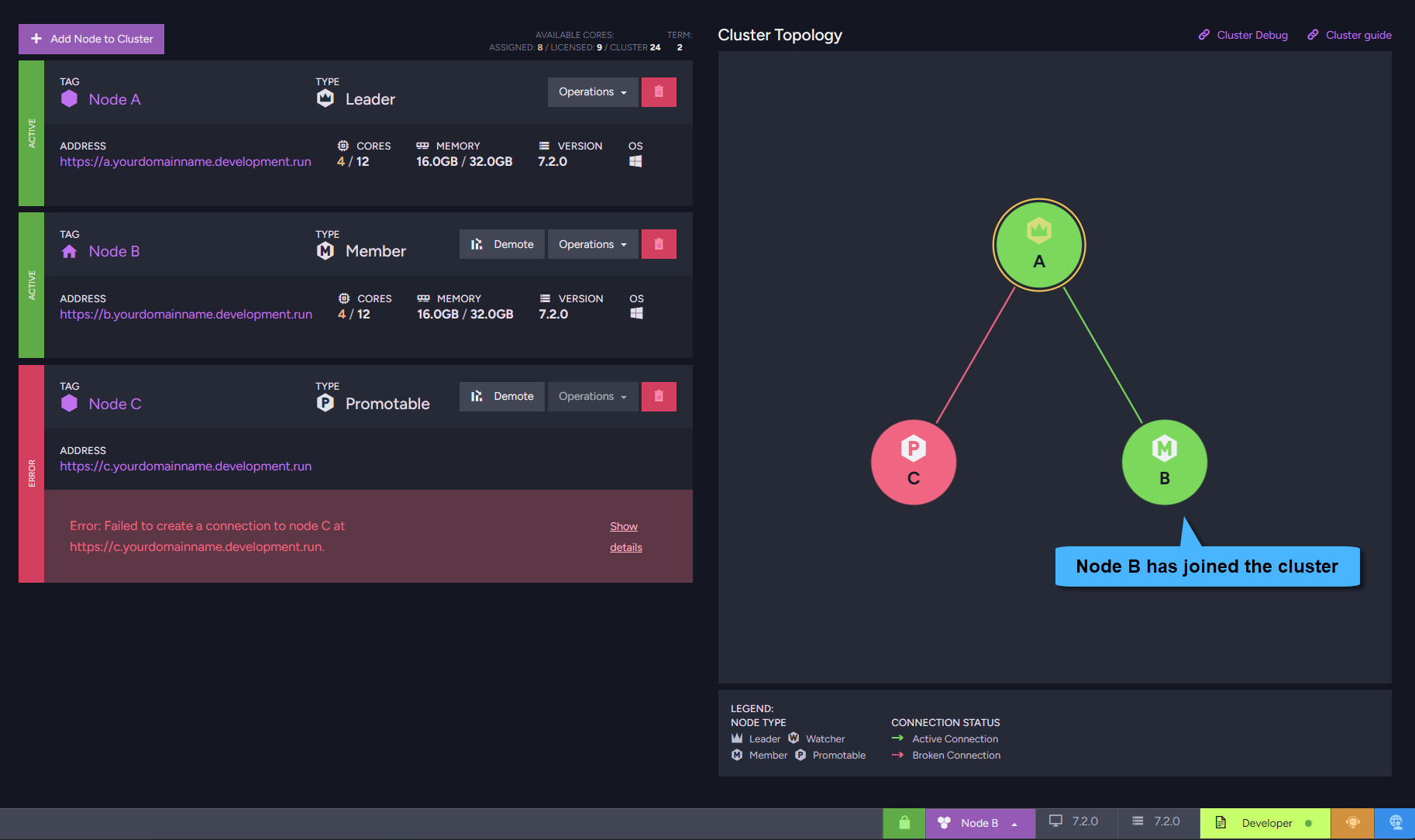Viewport: 1415px width, 840px height.
Task: Click Add Node to Cluster button
Action: click(91, 39)
